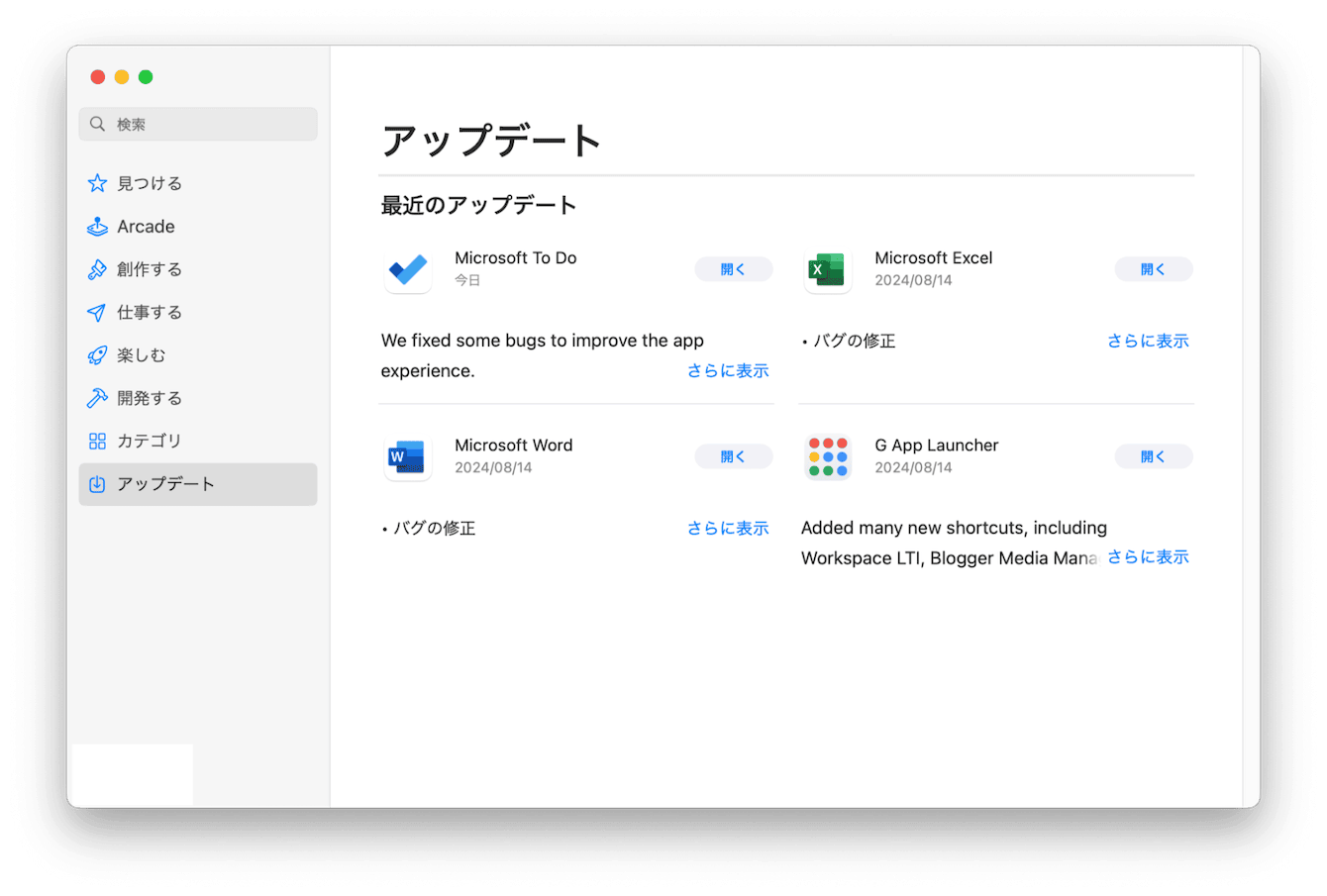Focus the 検索 search field
The height and width of the screenshot is (896, 1327).
198,124
